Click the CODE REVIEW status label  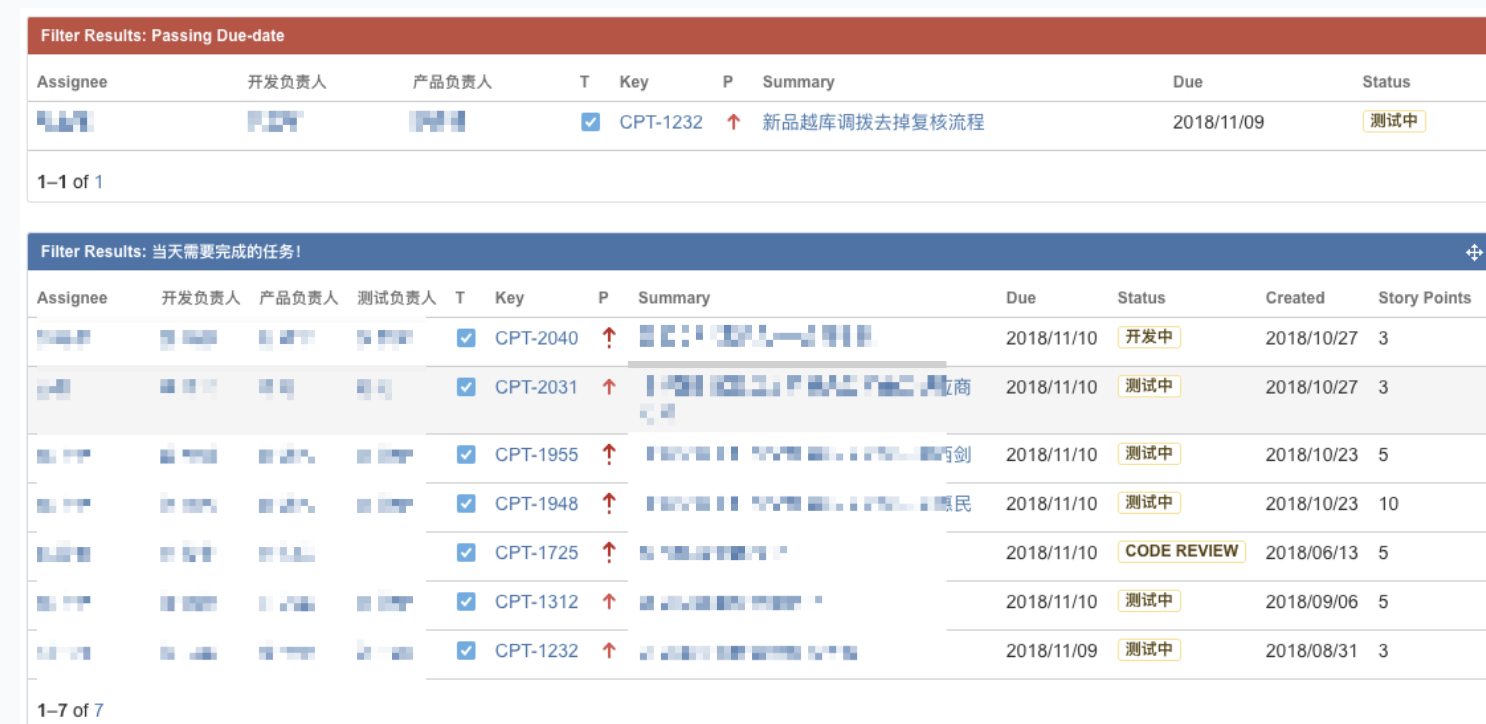click(1182, 551)
